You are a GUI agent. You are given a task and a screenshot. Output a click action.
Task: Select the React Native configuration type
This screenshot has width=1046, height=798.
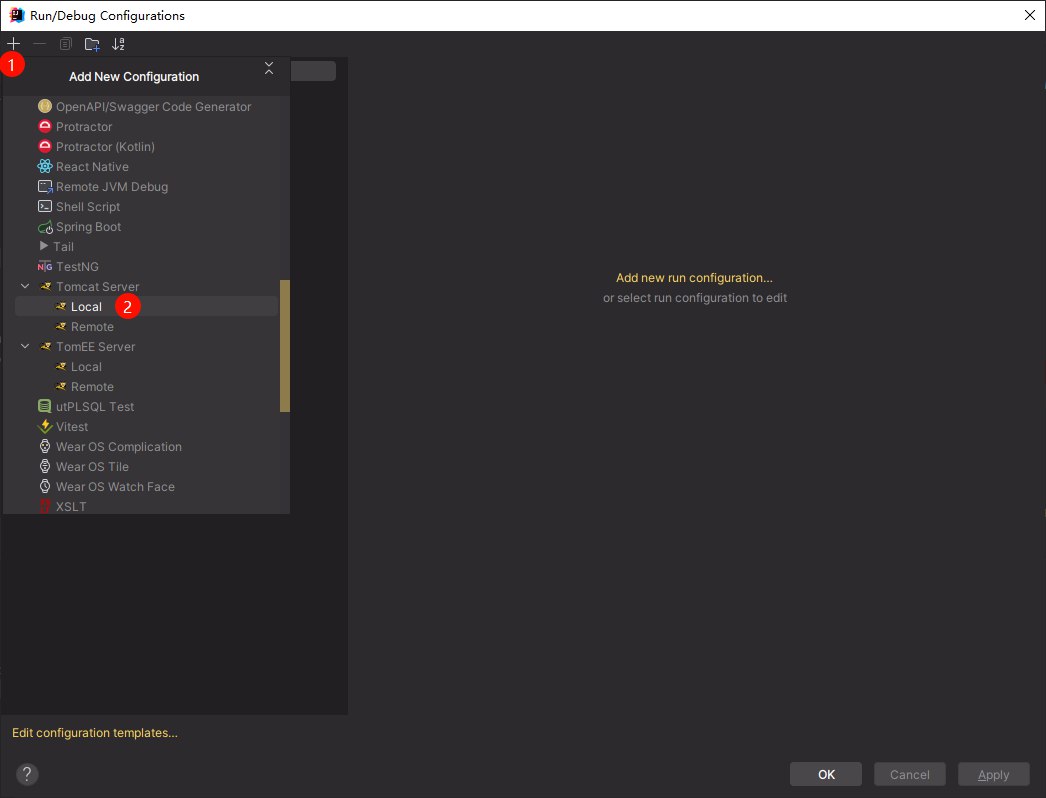click(91, 167)
